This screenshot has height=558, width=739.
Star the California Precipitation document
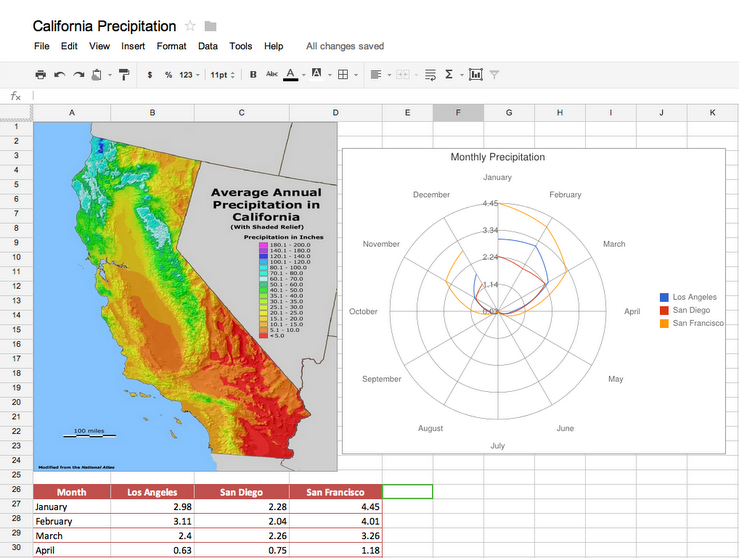pyautogui.click(x=190, y=26)
